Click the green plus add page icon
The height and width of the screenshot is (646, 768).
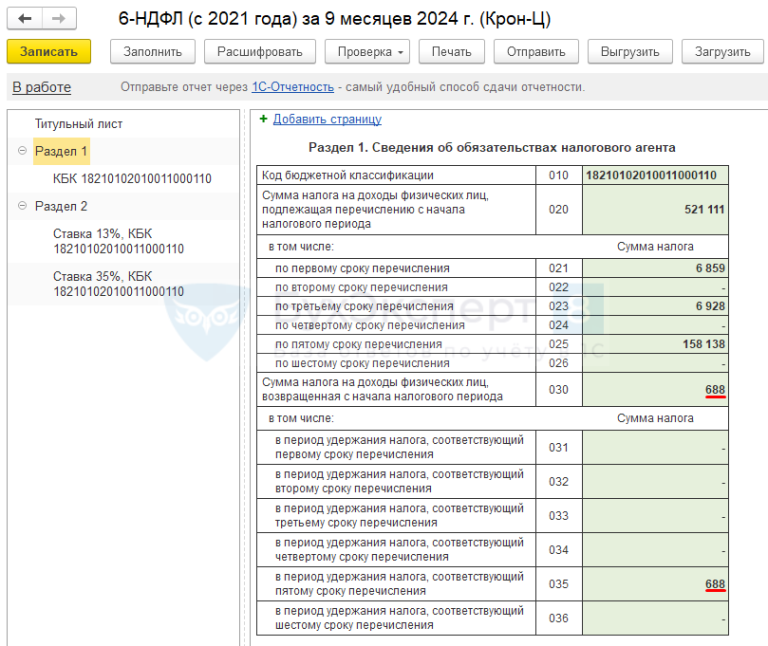[x=263, y=119]
